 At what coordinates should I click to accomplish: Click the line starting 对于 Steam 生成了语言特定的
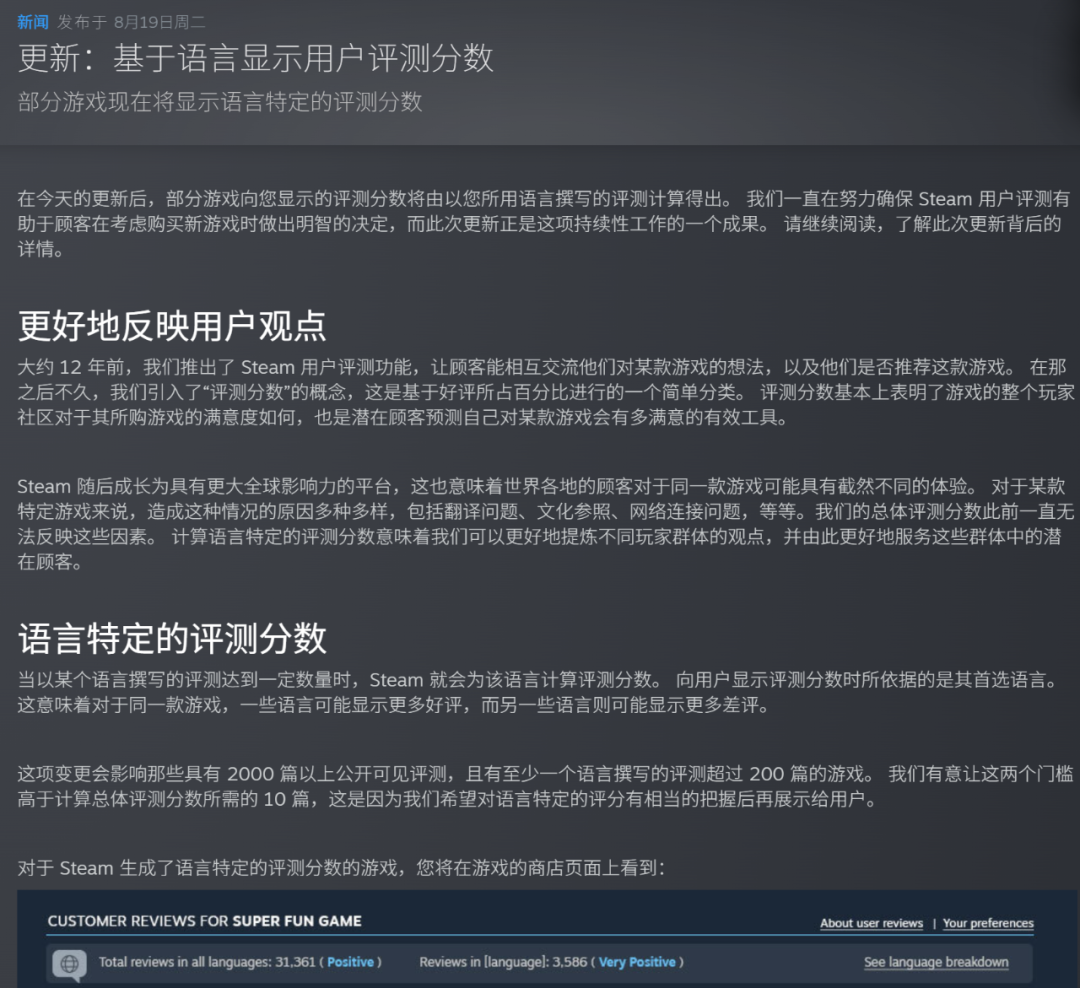coord(340,868)
